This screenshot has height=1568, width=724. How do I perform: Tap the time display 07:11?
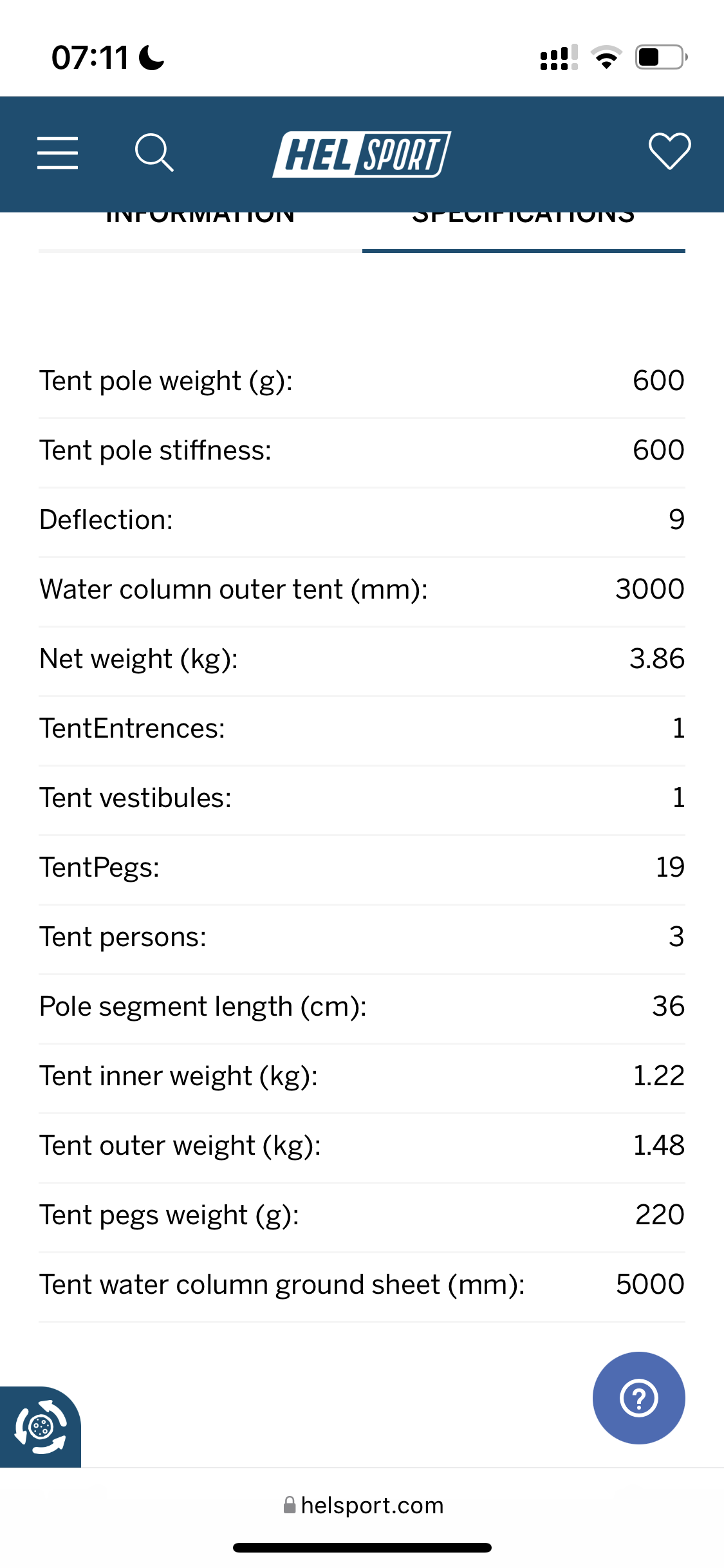coord(90,58)
